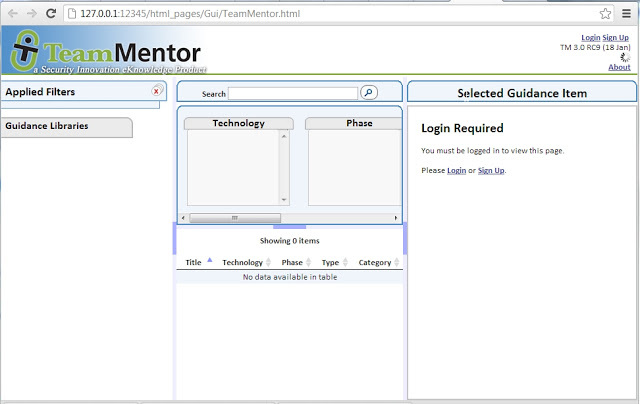Click the TeamMentor logo
Screen dimensions: 640x404
point(104,52)
